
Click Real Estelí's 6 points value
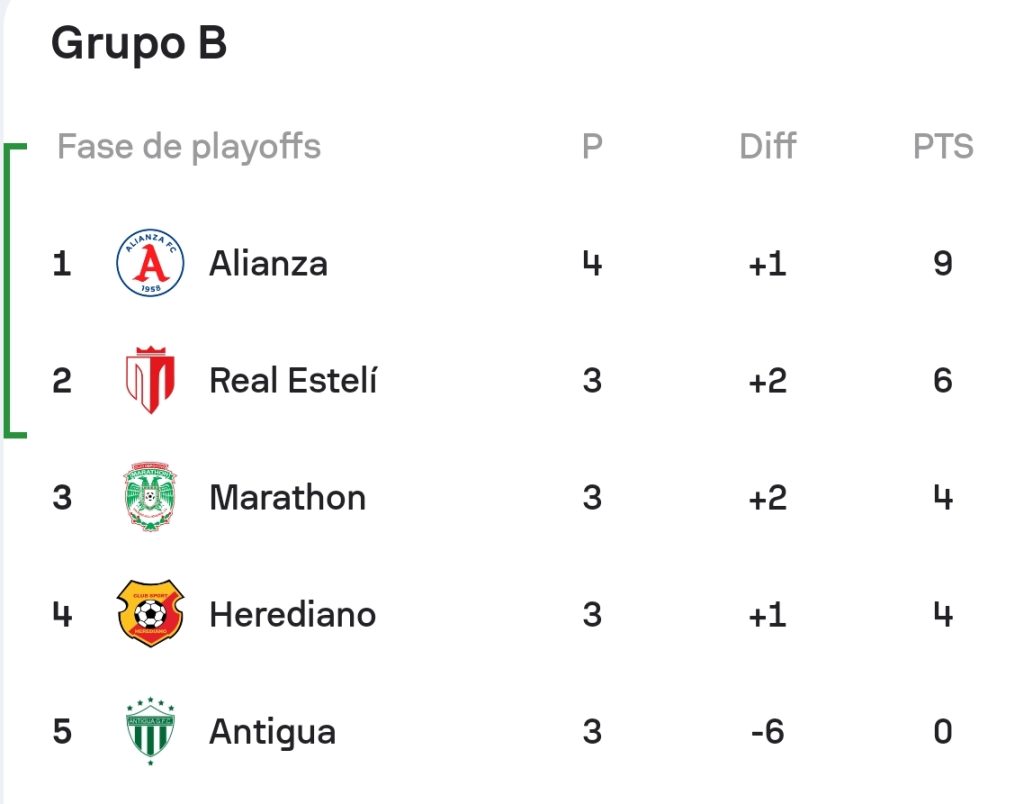coord(943,380)
